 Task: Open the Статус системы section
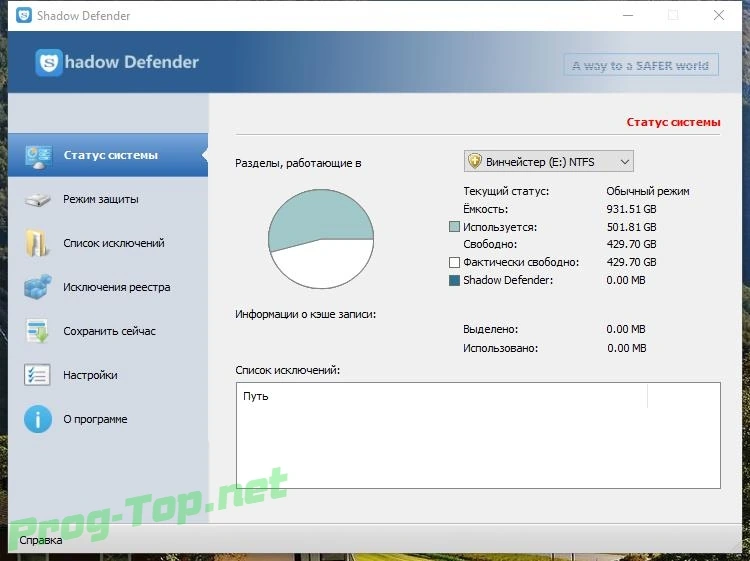tap(108, 155)
